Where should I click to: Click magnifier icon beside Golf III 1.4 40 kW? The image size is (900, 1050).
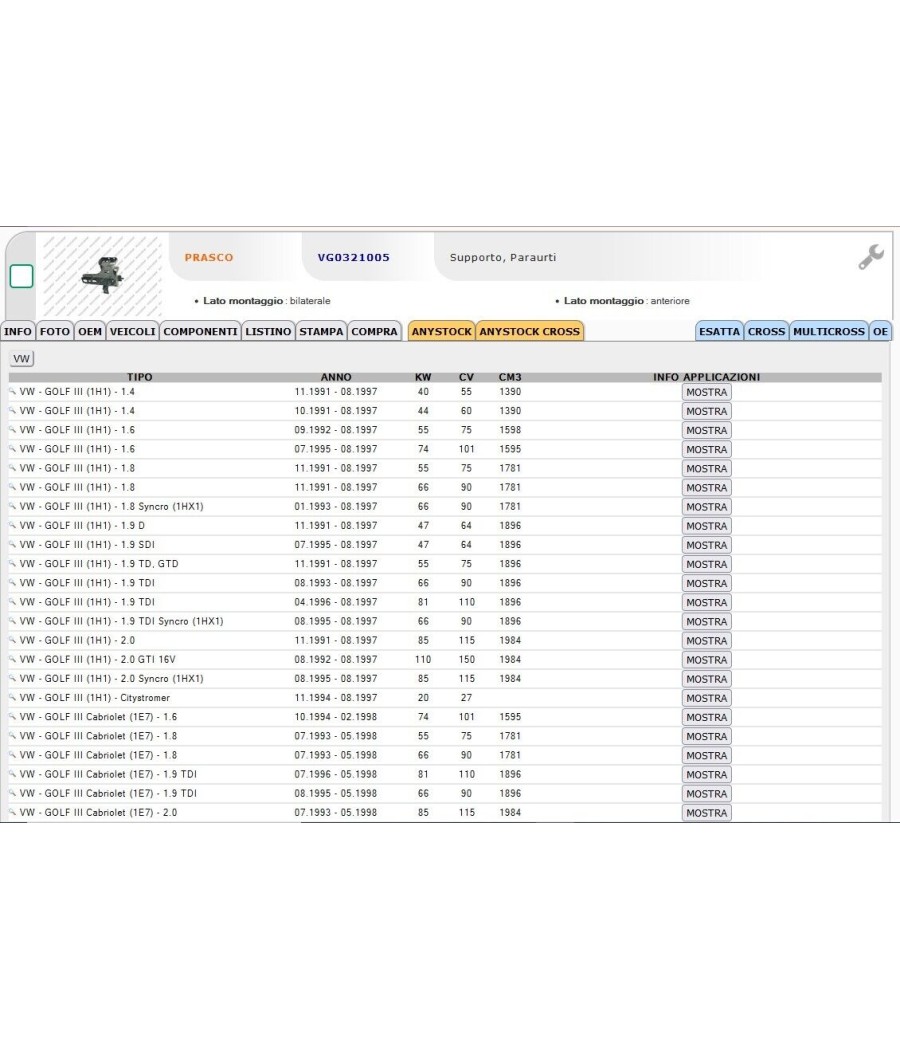point(12,391)
